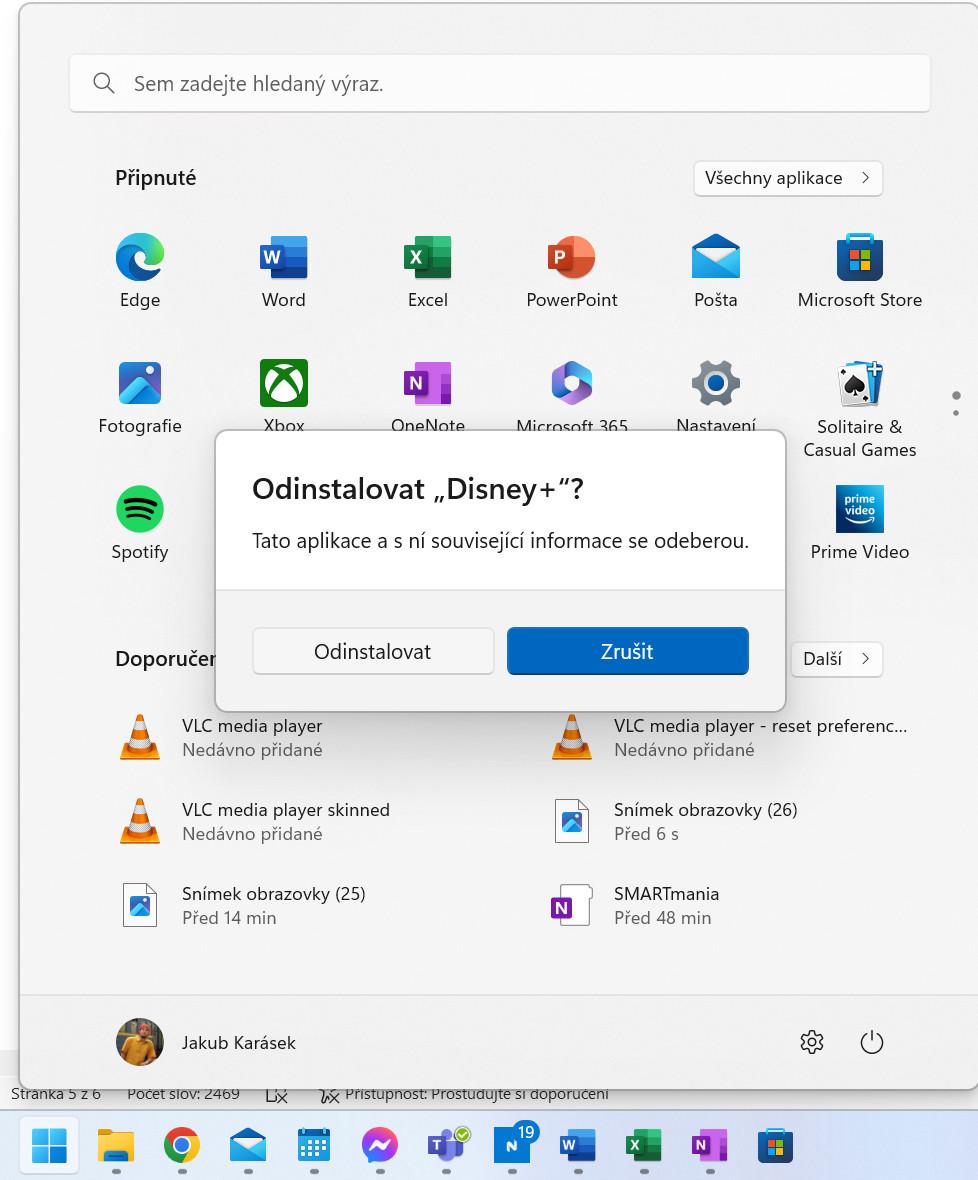Switch to Excel on the taskbar
Image resolution: width=978 pixels, height=1180 pixels.
tap(644, 1146)
